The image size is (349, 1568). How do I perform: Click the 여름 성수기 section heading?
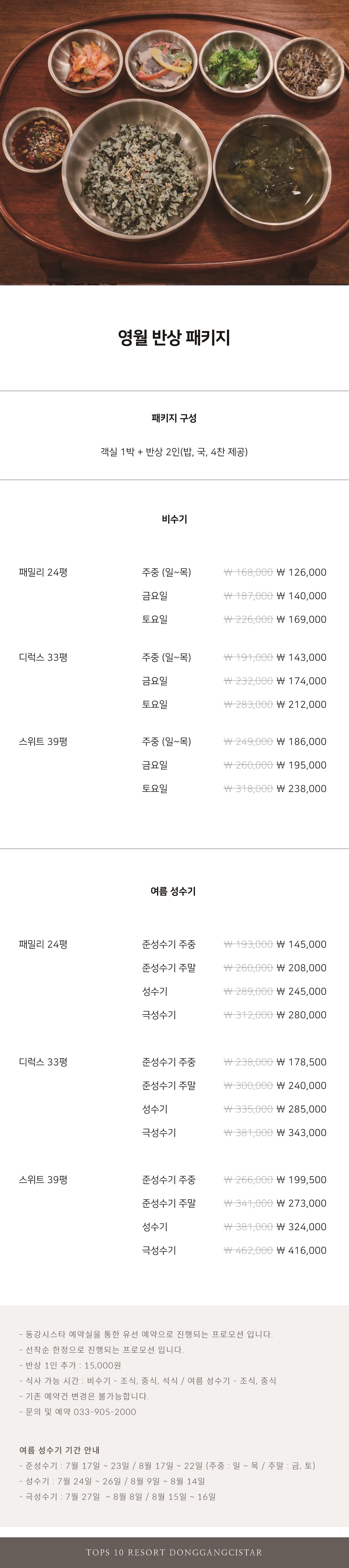point(173,891)
